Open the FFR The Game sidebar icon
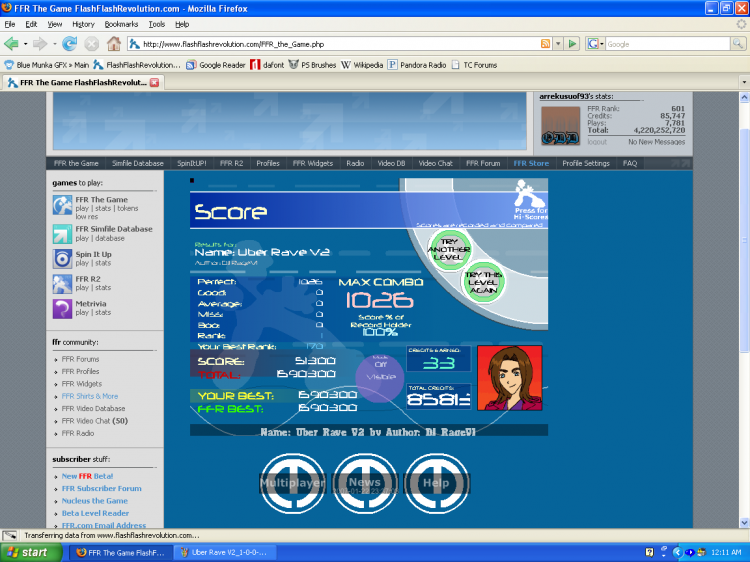Image resolution: width=750 pixels, height=562 pixels. tap(62, 206)
